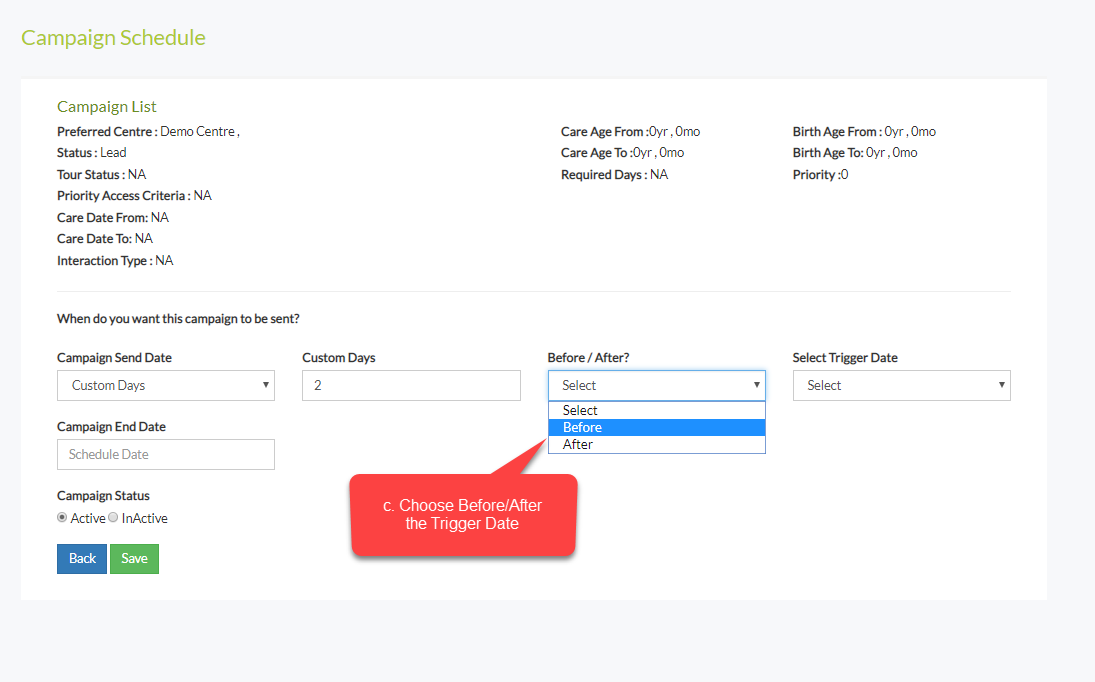The image size is (1095, 682).
Task: Click the green Save button
Action: (x=134, y=558)
